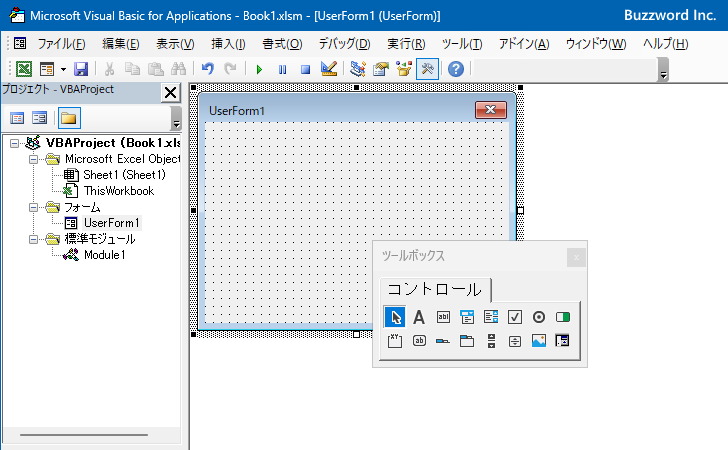728x450 pixels.
Task: Toggle Folders view in project pane
Action: (69, 118)
